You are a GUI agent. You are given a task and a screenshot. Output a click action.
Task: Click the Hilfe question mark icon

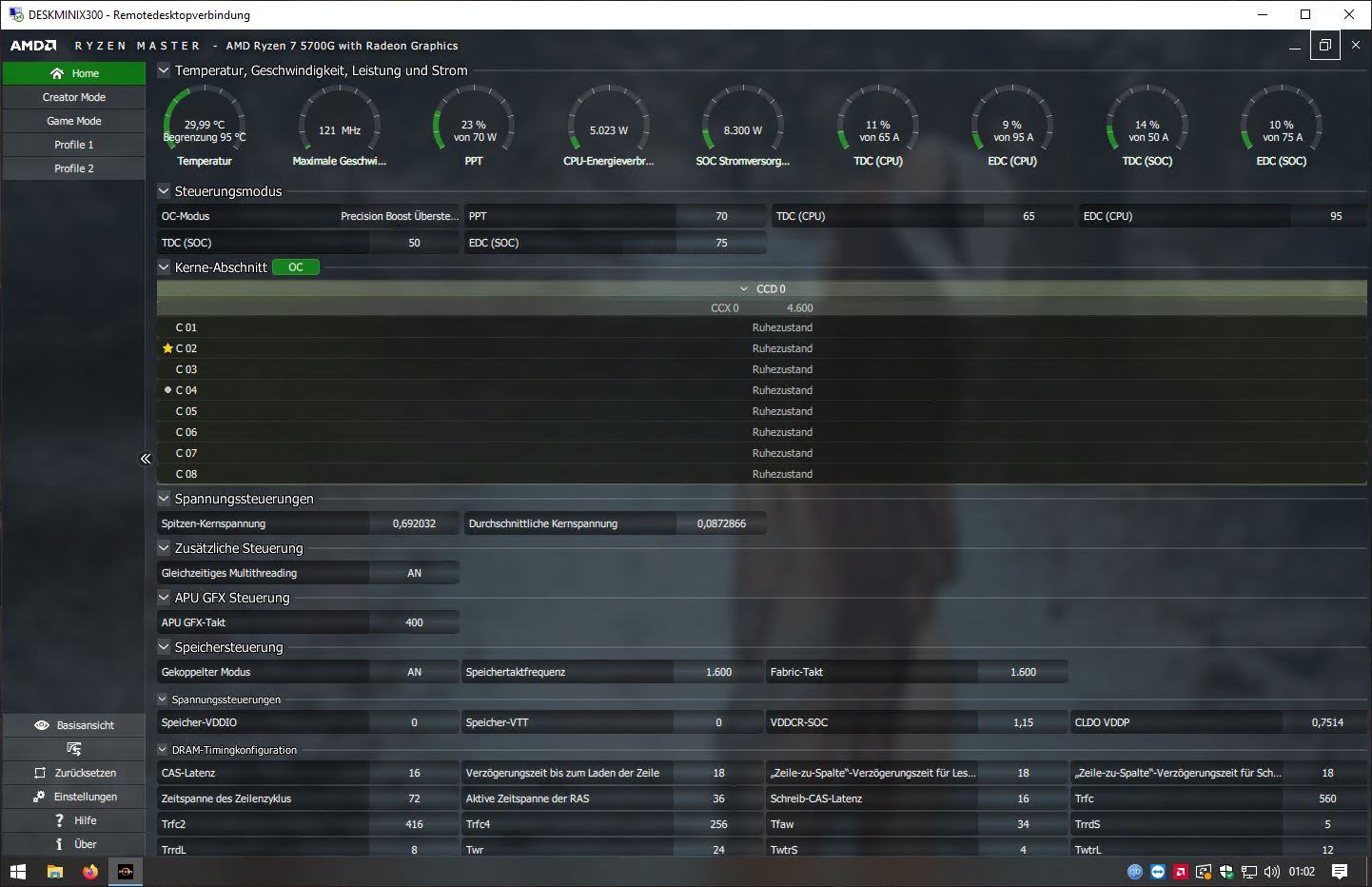[x=60, y=820]
